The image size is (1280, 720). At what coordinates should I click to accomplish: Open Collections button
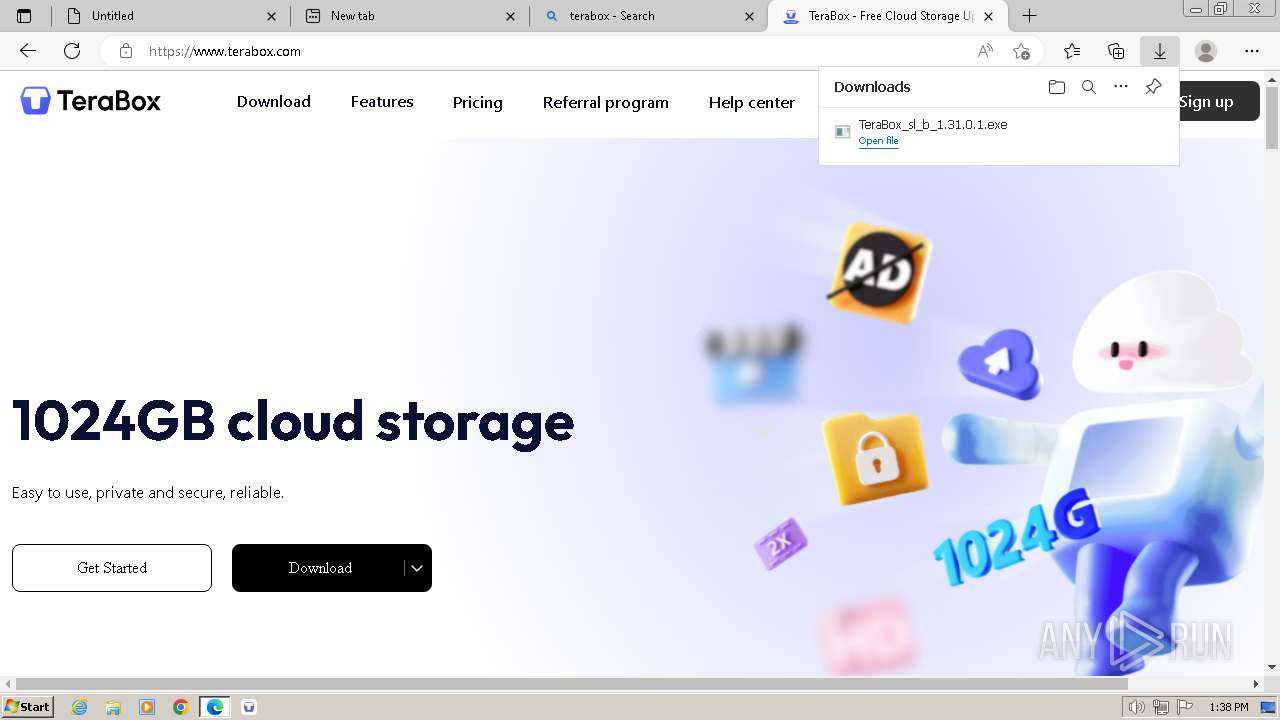1116,51
